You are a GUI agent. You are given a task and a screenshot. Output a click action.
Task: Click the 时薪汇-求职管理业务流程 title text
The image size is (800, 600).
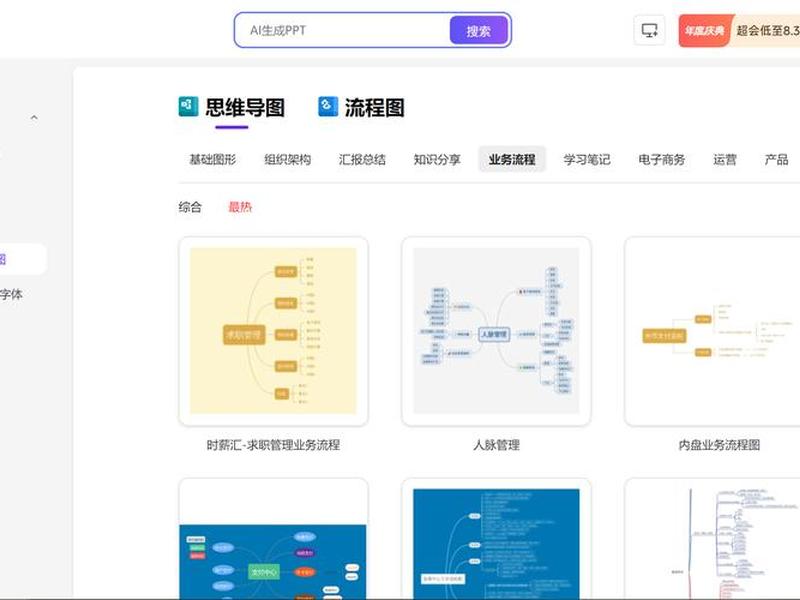[273, 445]
